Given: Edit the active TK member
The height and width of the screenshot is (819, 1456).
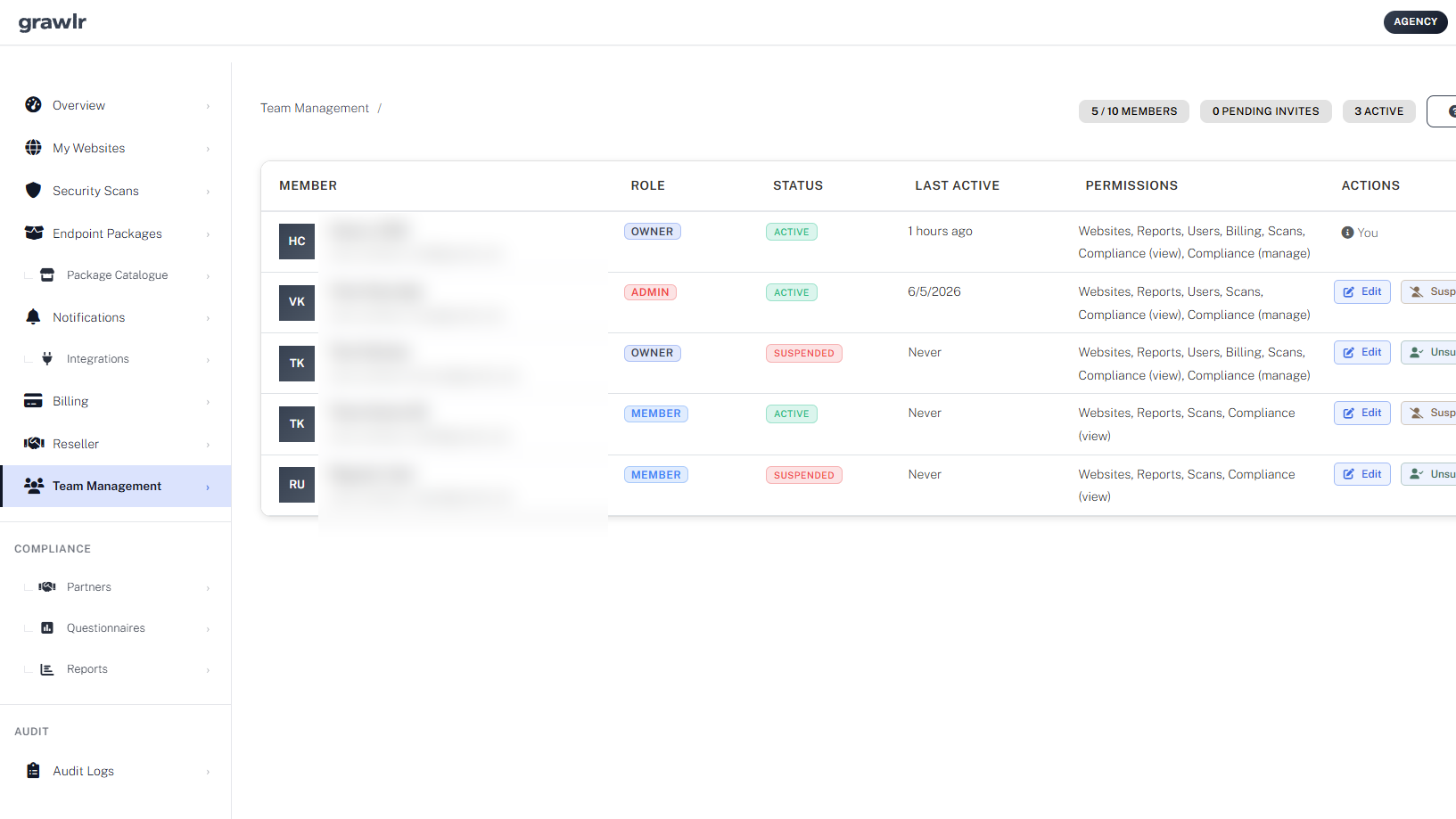Looking at the screenshot, I should (1361, 413).
